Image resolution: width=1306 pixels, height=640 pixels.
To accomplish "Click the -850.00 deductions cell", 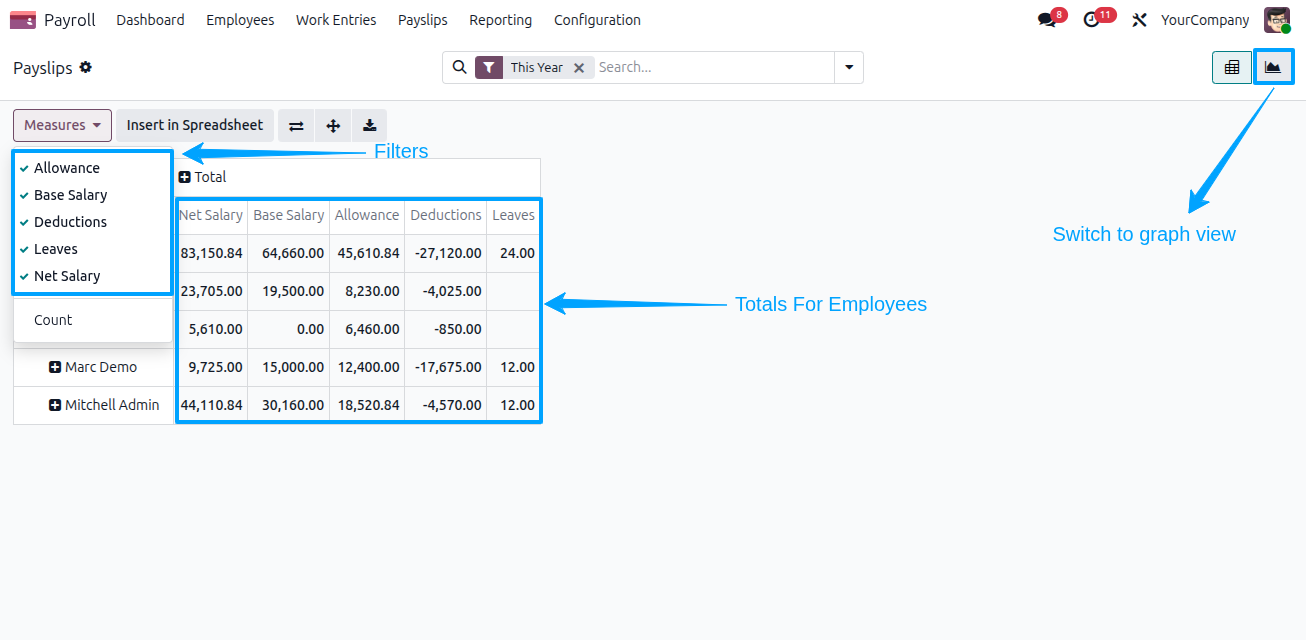I will pos(446,329).
